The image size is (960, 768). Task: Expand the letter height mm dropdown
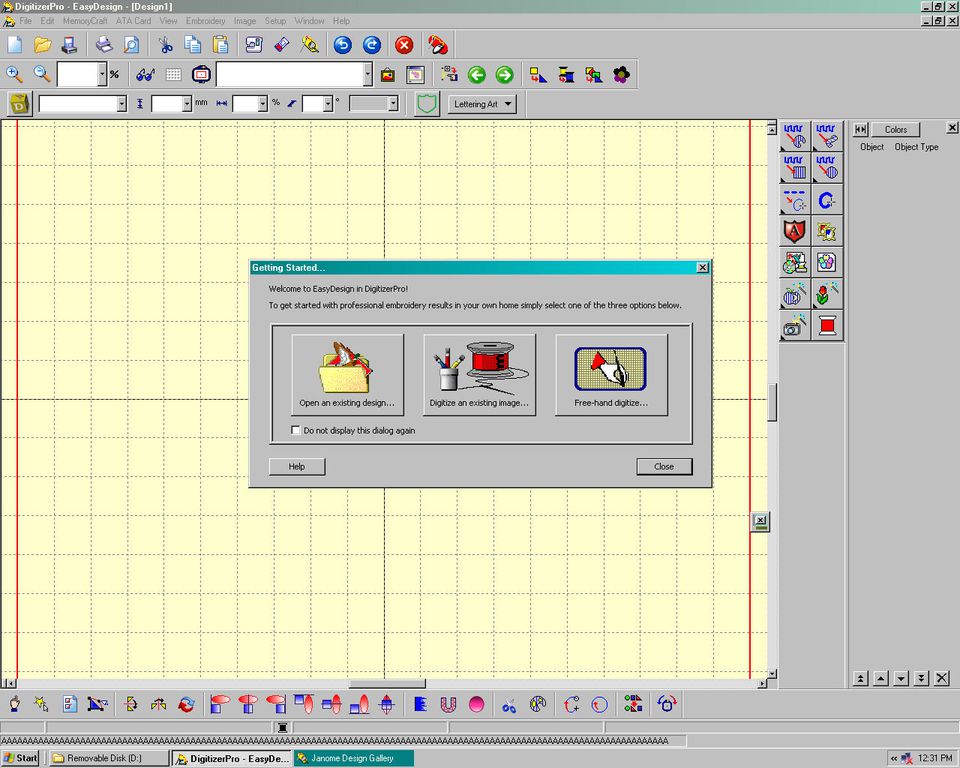(187, 104)
